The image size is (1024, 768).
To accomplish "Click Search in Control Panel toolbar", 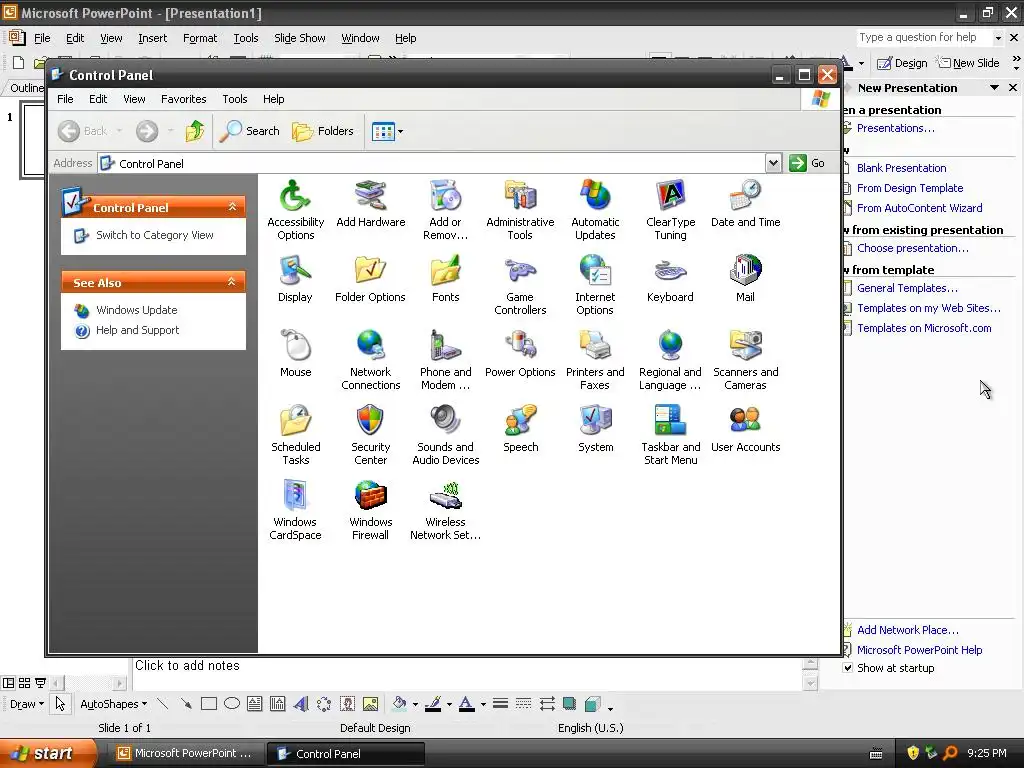I will pos(249,131).
